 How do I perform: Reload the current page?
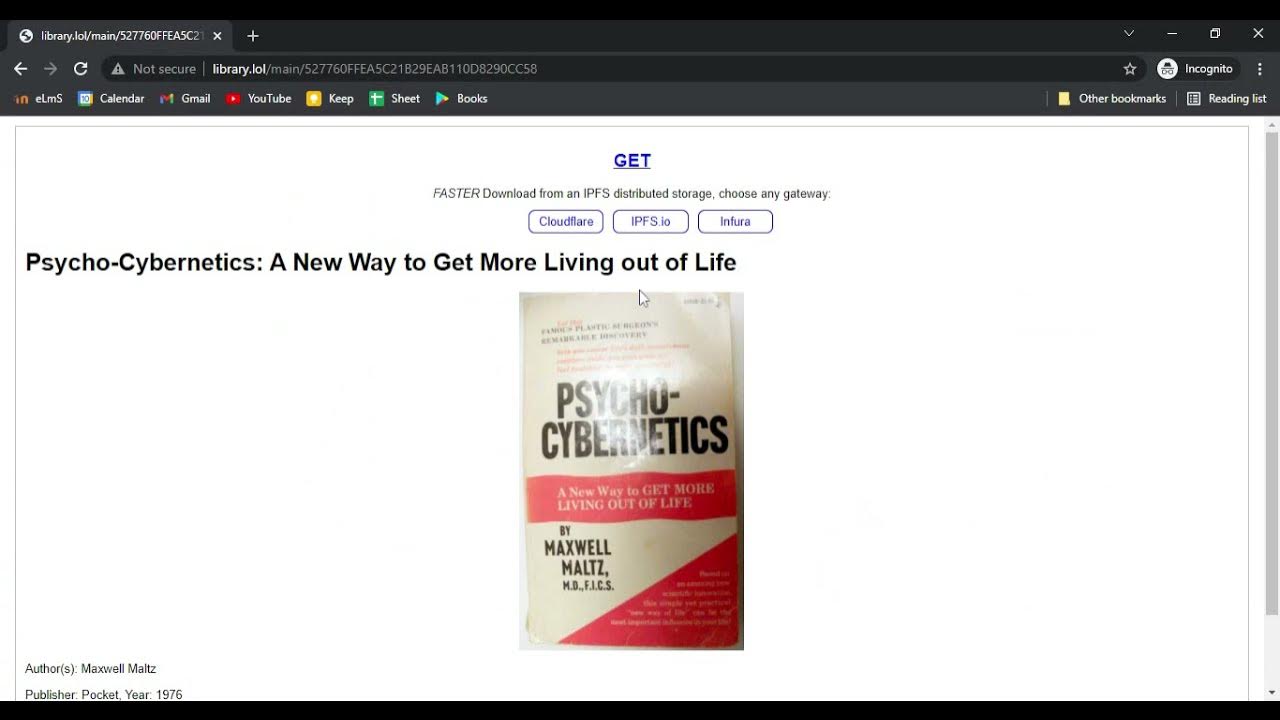pyautogui.click(x=81, y=69)
